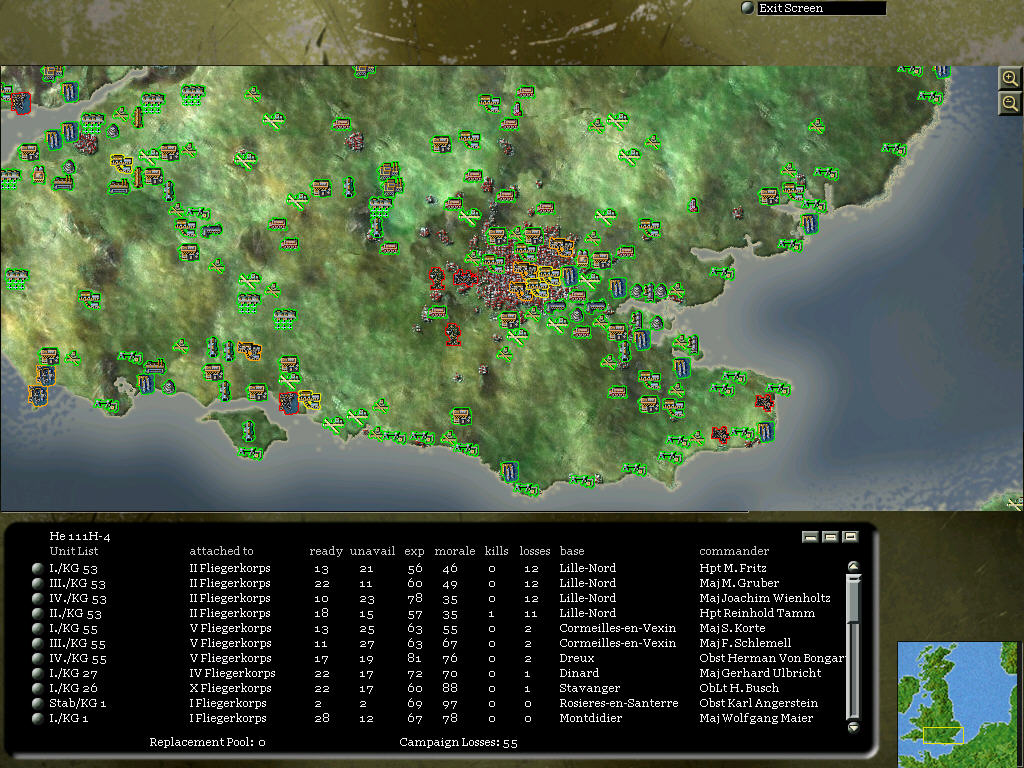The image size is (1024, 768).
Task: Pick the I./KG 1 unit bullet
Action: (x=38, y=718)
